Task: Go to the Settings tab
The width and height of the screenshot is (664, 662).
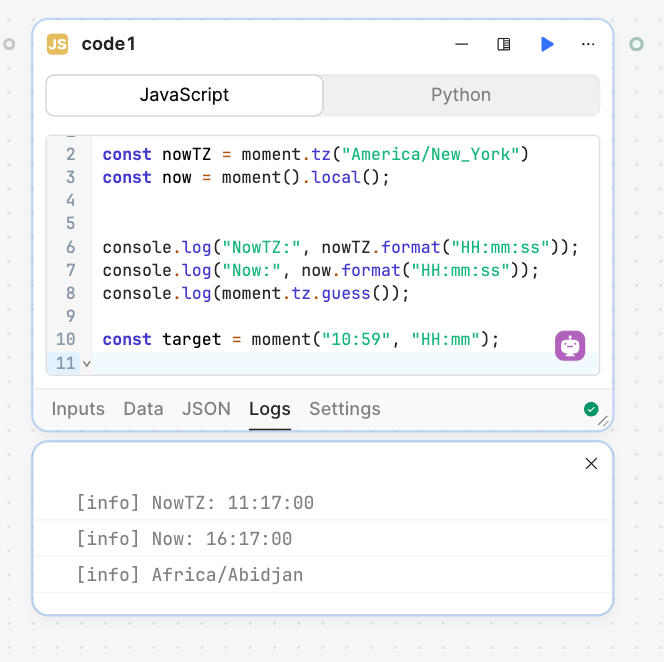Action: (345, 409)
